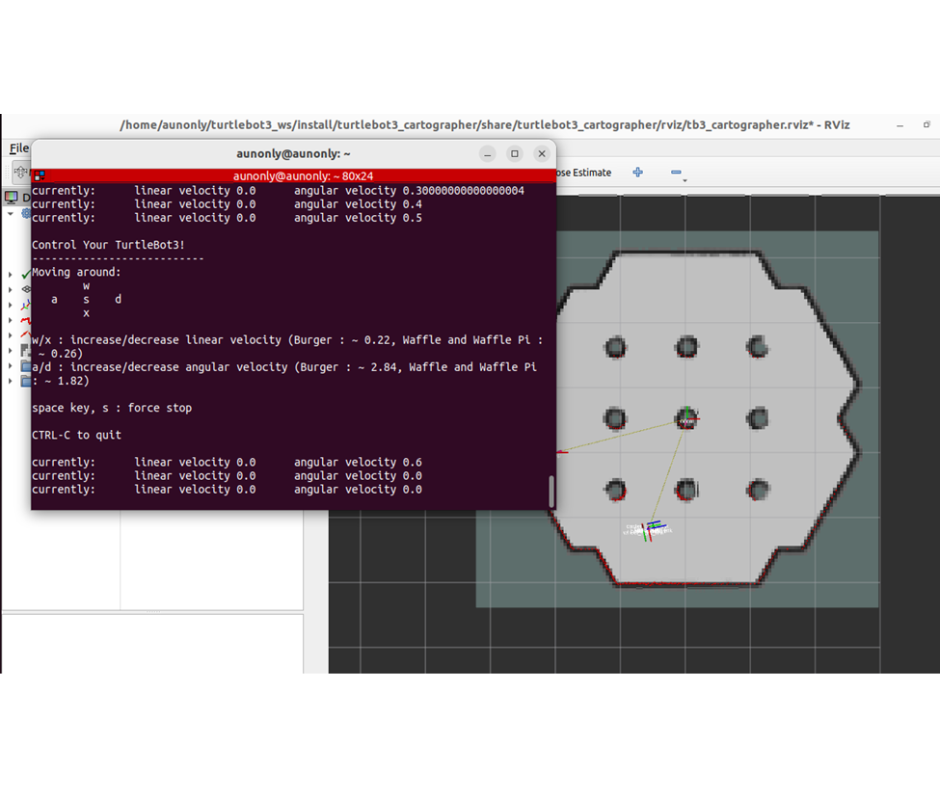Expand the display row with green checkmark
Screen dimensions: 940x788
pyautogui.click(x=11, y=274)
